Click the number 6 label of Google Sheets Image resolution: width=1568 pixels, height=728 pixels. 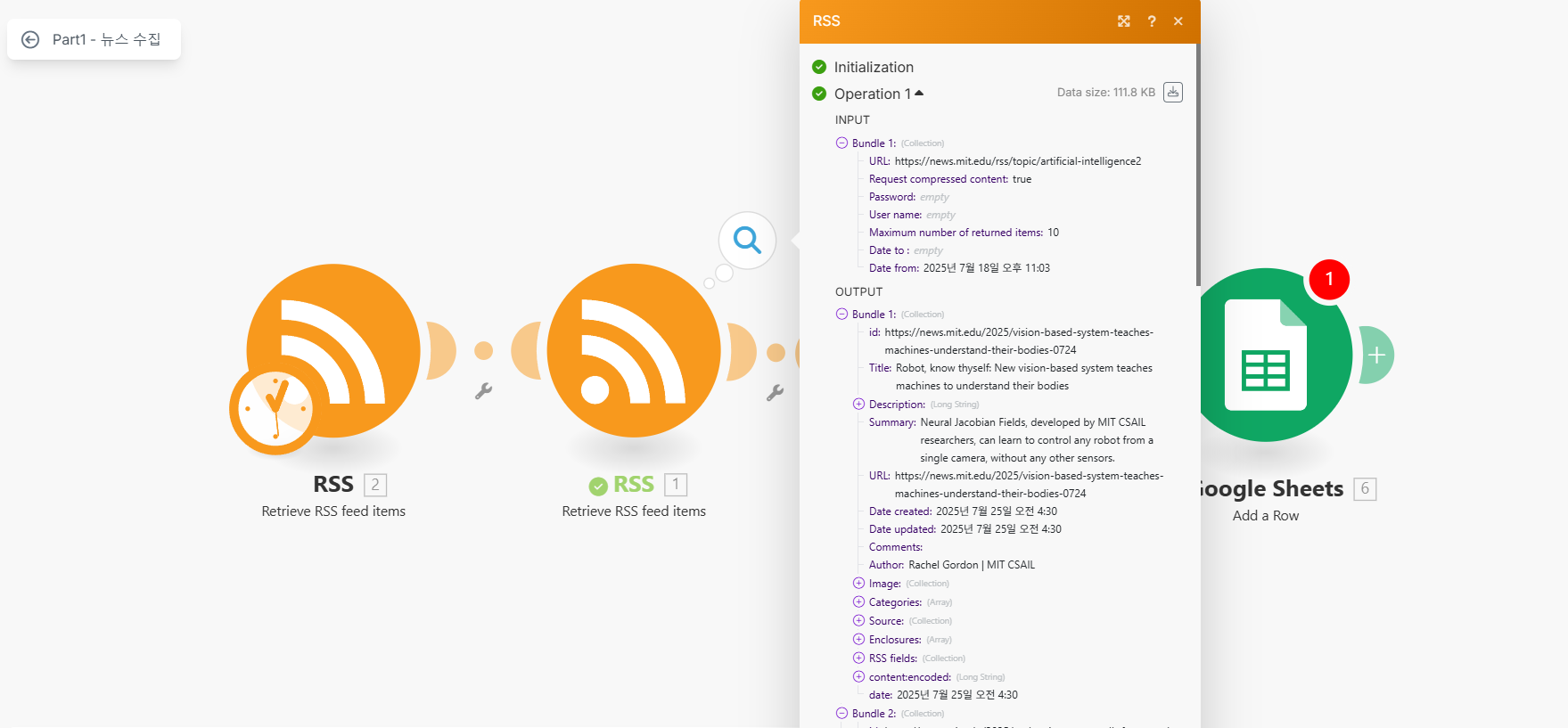pyautogui.click(x=1365, y=488)
